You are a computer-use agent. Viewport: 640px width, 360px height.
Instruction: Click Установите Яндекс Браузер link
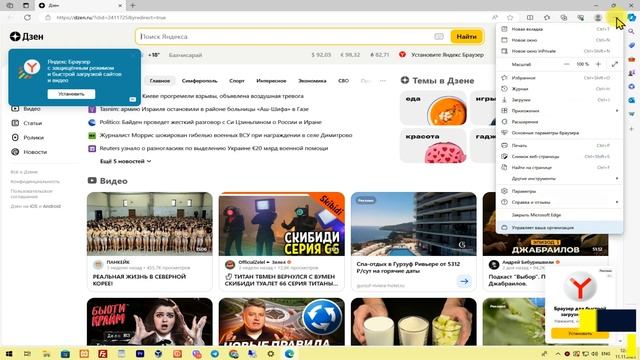pyautogui.click(x=447, y=55)
